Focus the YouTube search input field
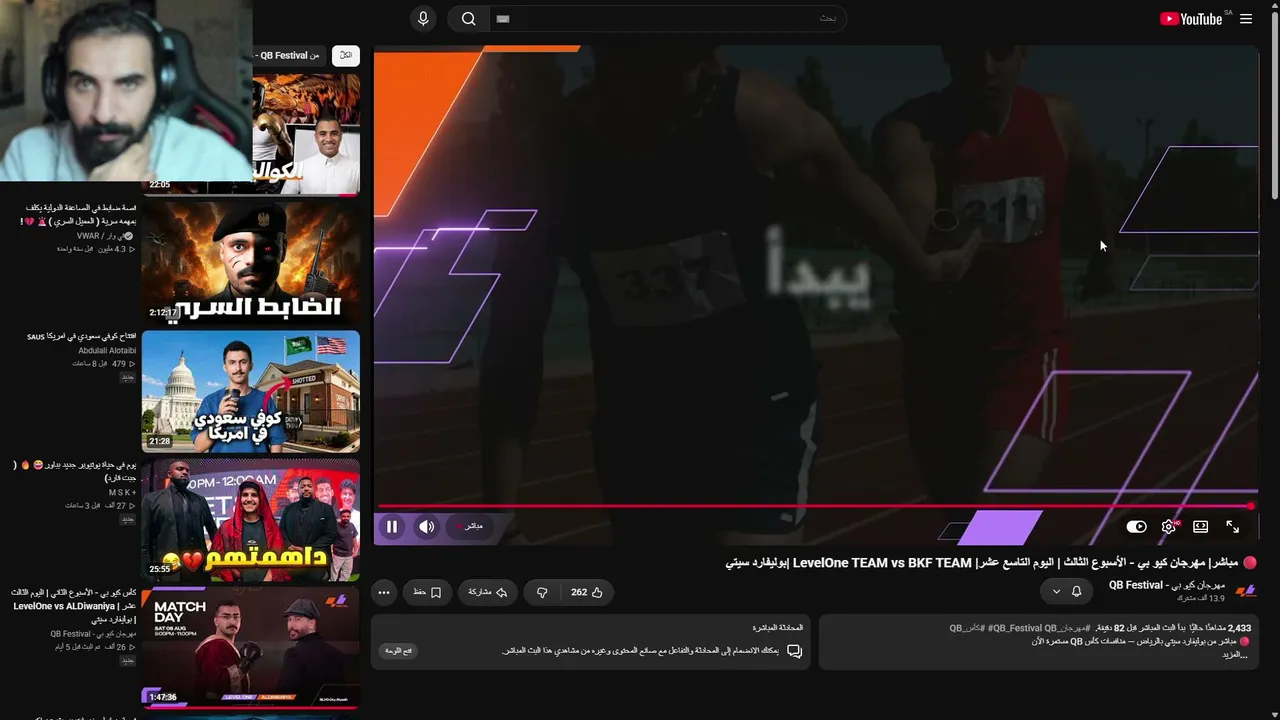The width and height of the screenshot is (1280, 720). [x=667, y=19]
